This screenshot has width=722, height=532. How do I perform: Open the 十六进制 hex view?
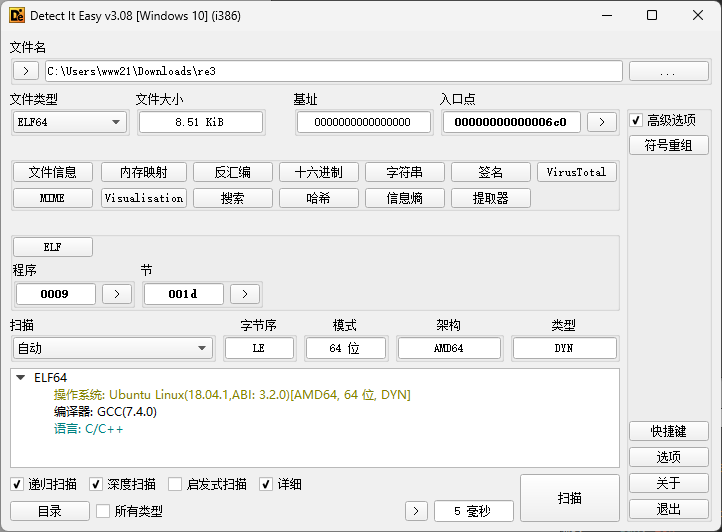(x=319, y=172)
